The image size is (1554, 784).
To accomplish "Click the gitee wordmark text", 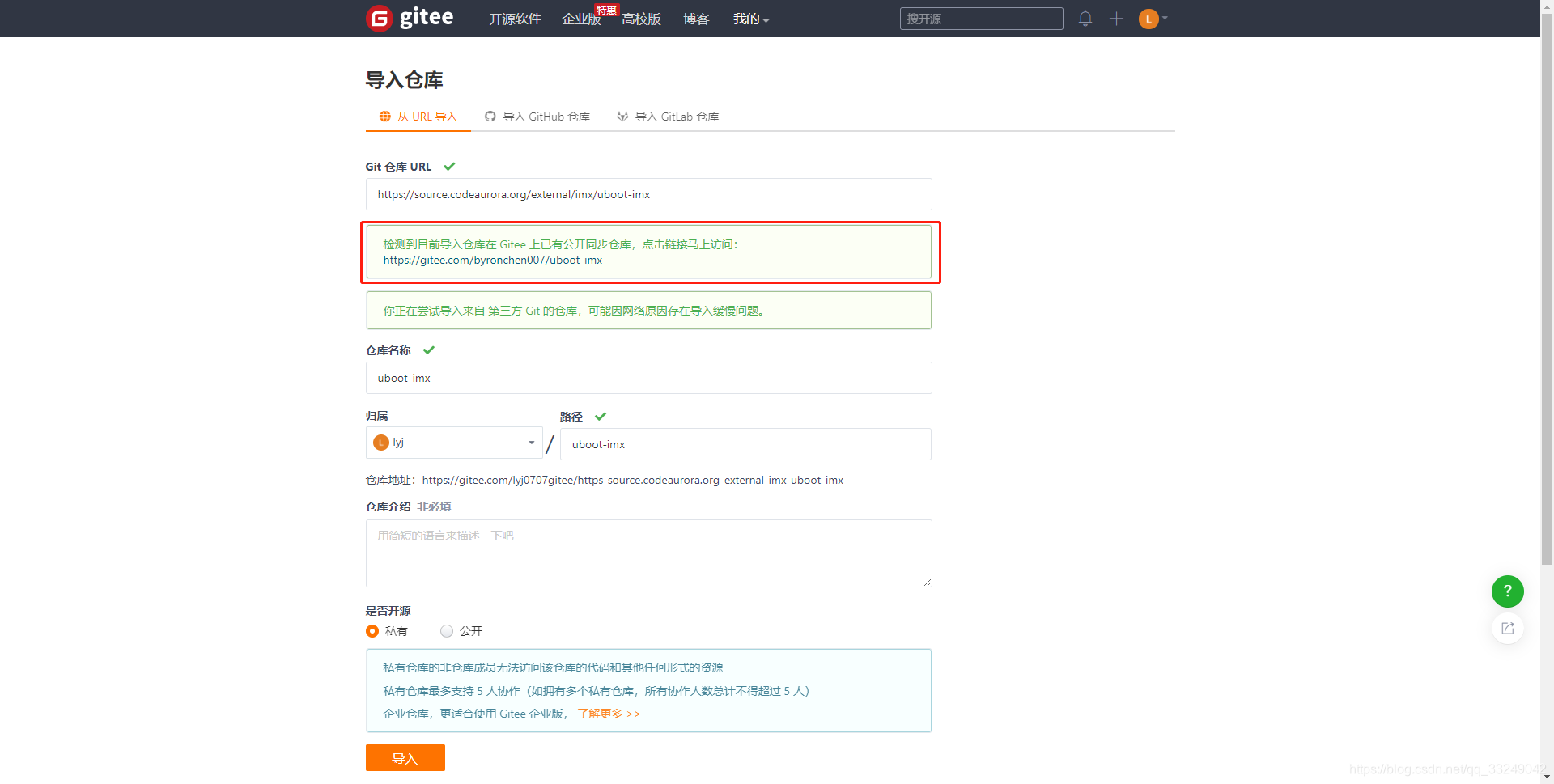I will tap(427, 18).
